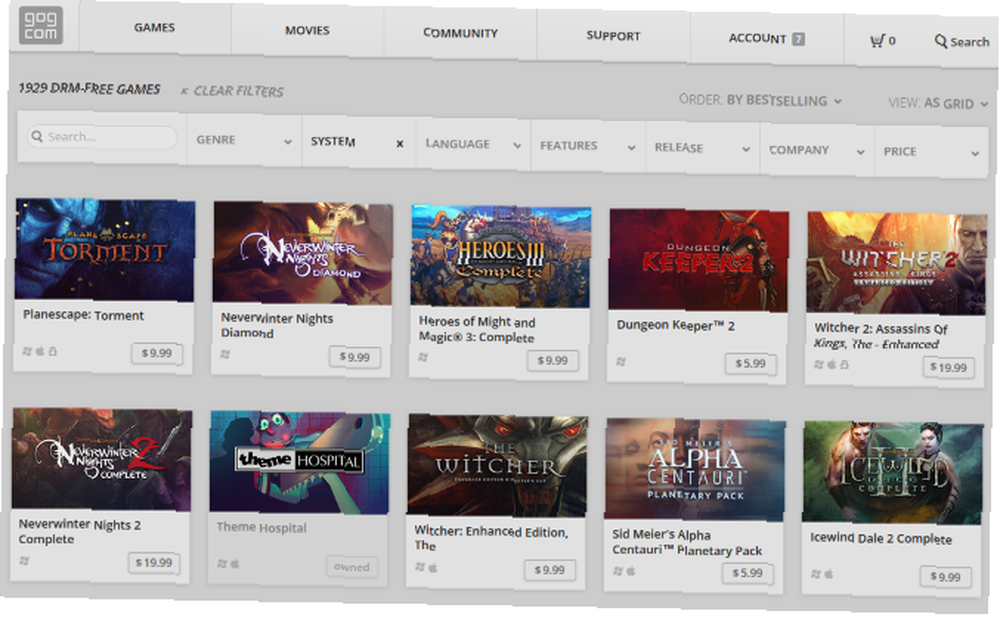Click the Neverwinter Nights 2 Complete title

80,532
